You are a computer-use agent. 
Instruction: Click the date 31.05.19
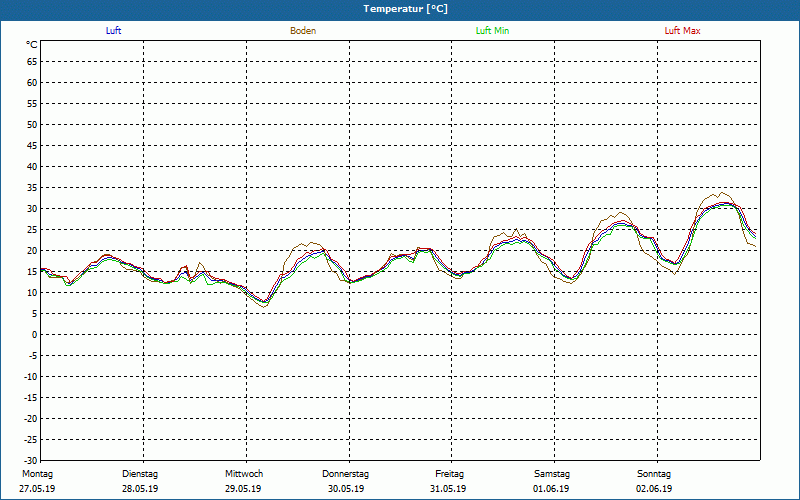[x=448, y=489]
